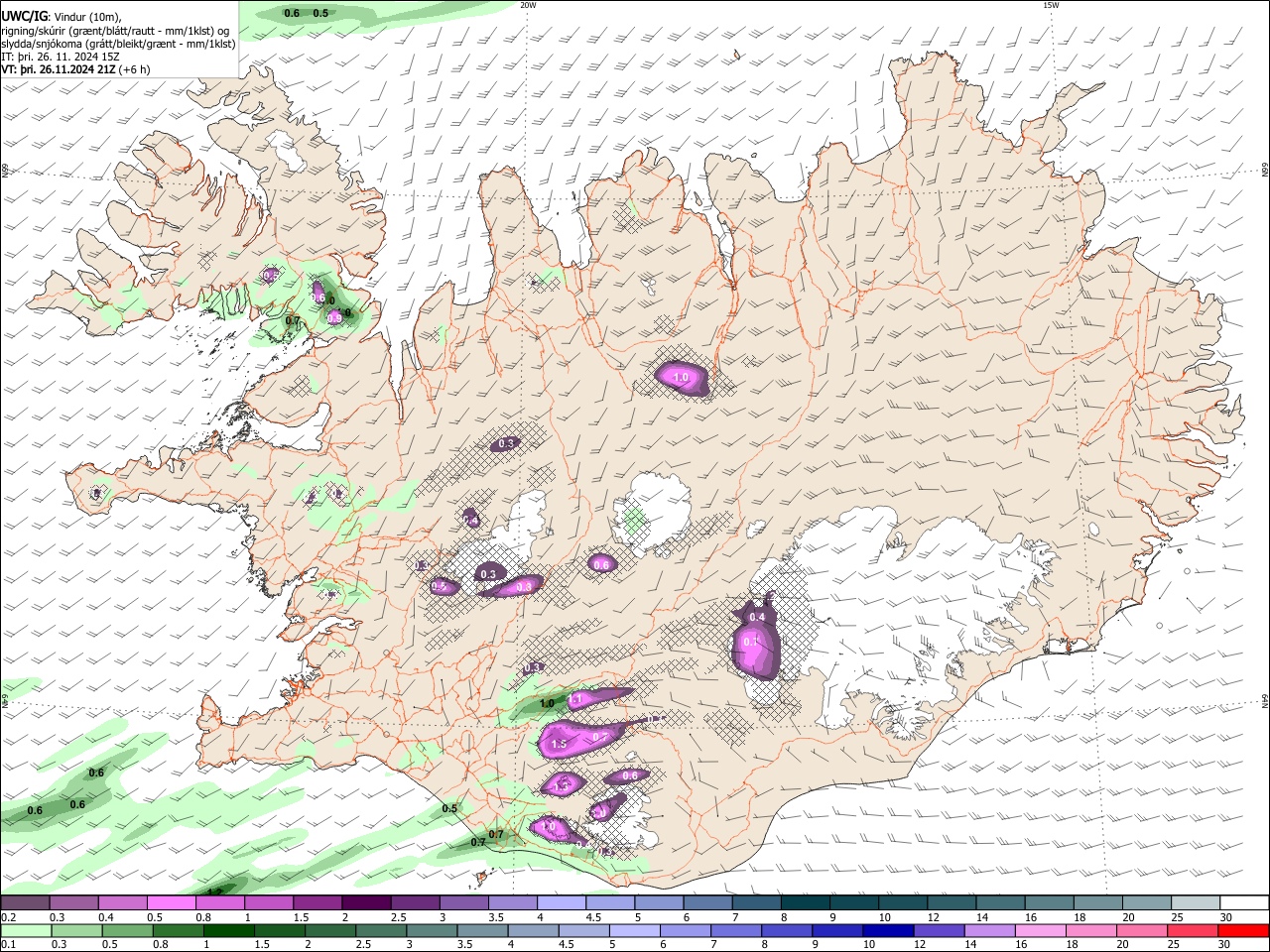Select the 'IT: þri. 26. 11. 2024 15Z' line
Image resolution: width=1270 pixels, height=952 pixels.
(62, 57)
